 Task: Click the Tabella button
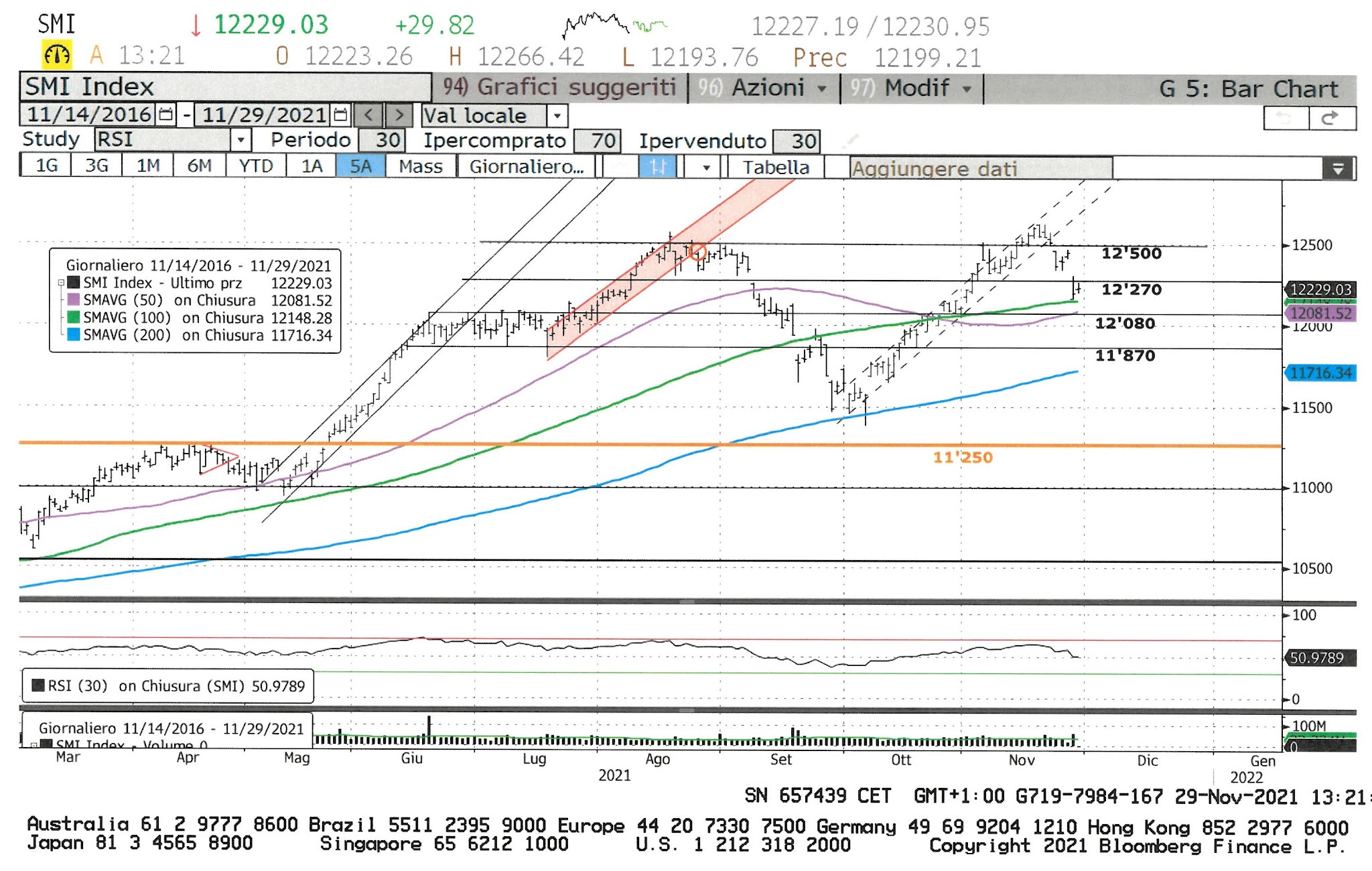(775, 167)
